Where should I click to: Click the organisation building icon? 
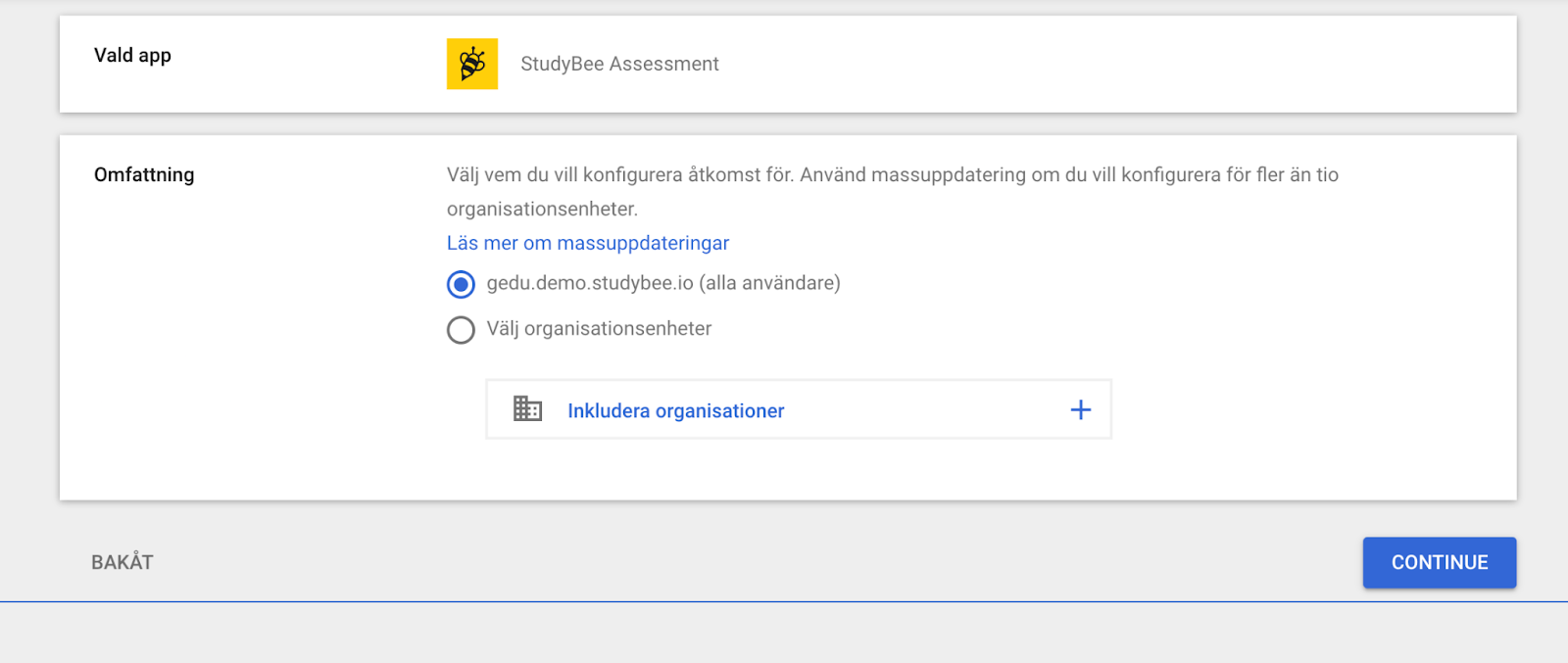point(527,408)
